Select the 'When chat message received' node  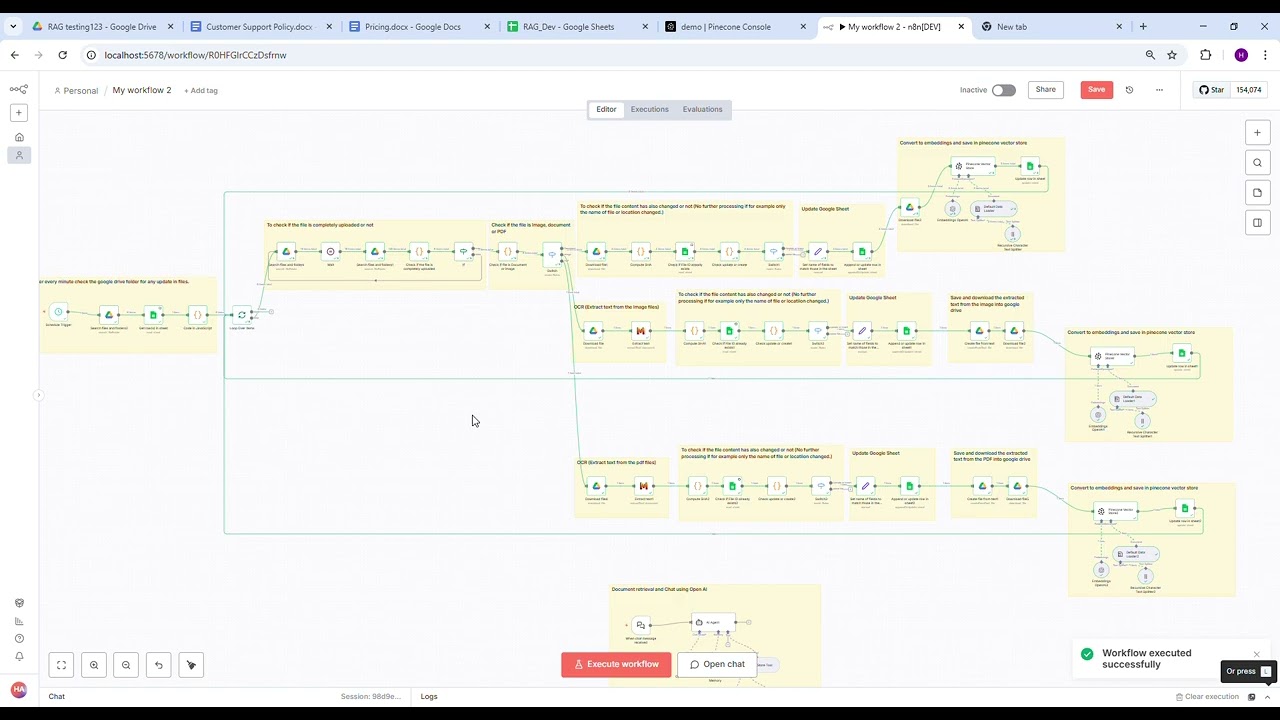pyautogui.click(x=641, y=625)
